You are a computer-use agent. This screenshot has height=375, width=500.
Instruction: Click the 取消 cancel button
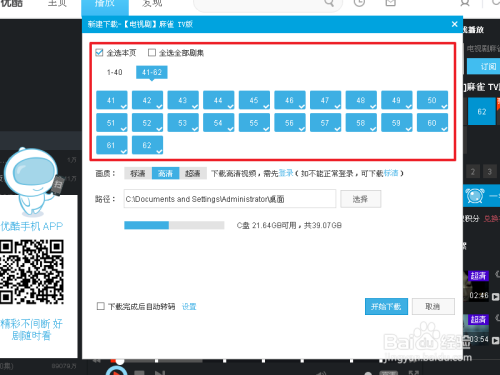point(433,306)
